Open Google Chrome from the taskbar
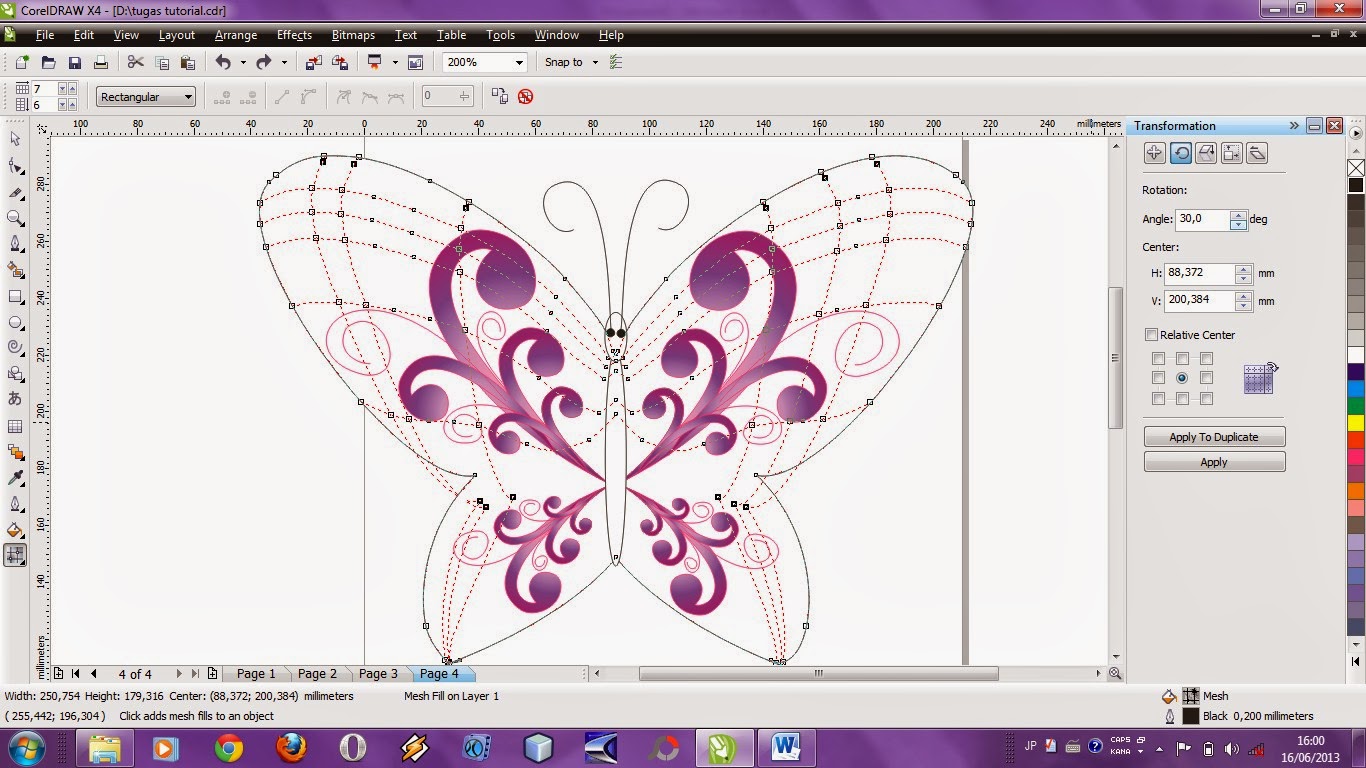The height and width of the screenshot is (768, 1366). tap(229, 747)
